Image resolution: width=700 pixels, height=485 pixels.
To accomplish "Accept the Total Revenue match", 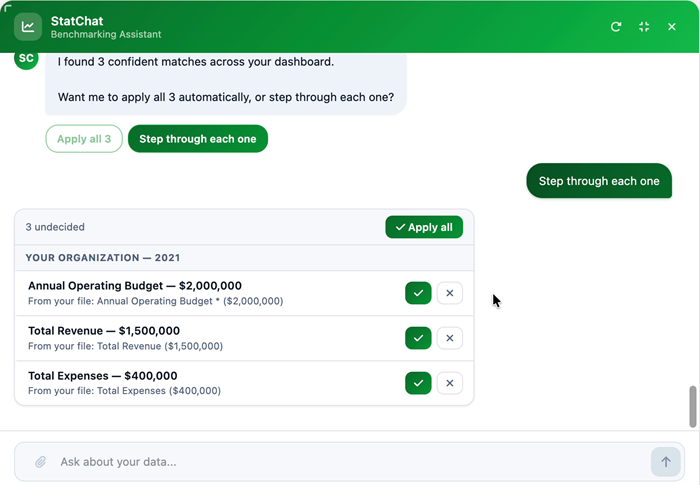I will coord(418,338).
